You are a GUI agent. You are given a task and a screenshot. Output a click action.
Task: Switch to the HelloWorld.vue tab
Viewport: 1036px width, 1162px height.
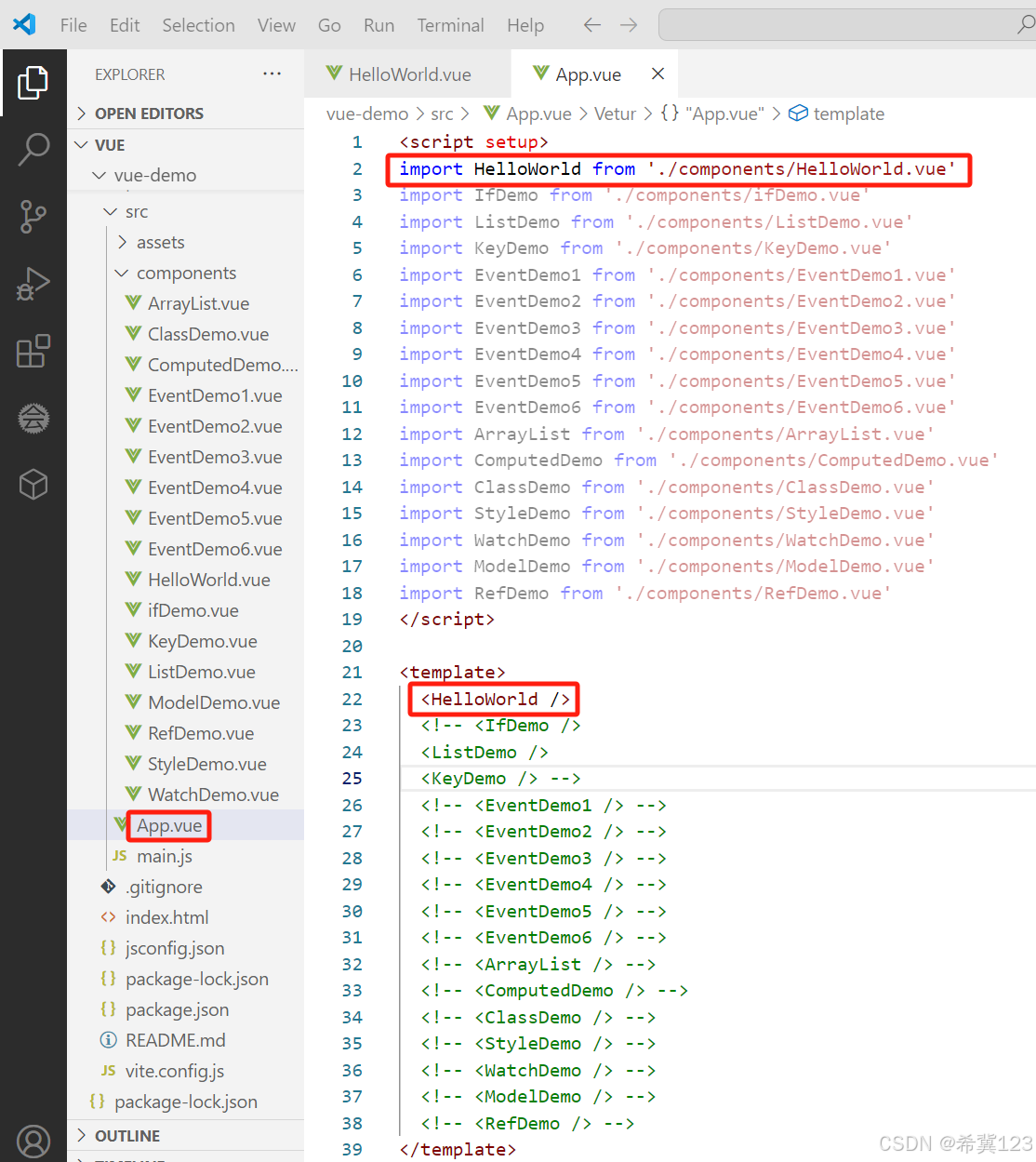(407, 74)
